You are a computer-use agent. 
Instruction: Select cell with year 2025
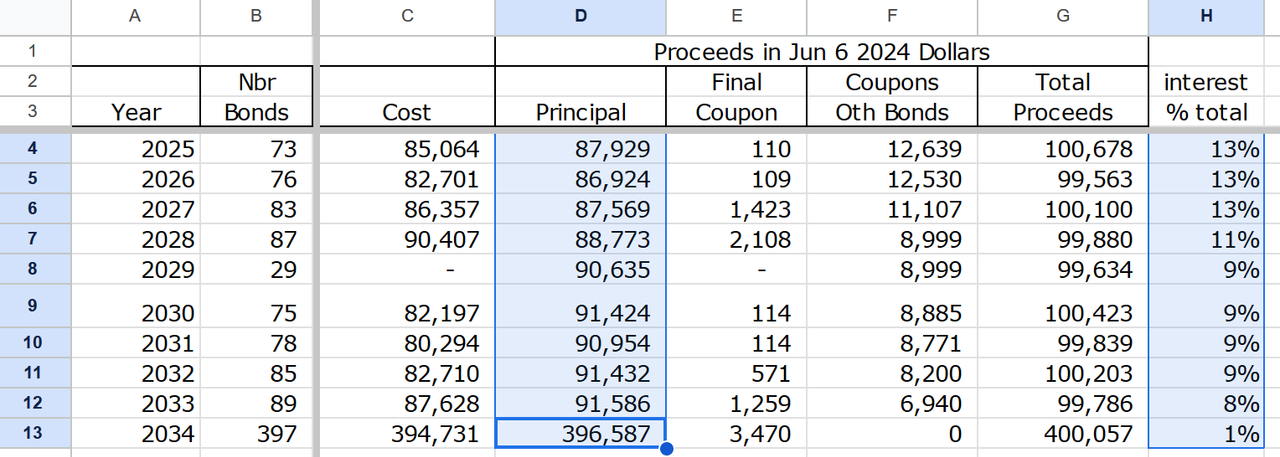(135, 150)
